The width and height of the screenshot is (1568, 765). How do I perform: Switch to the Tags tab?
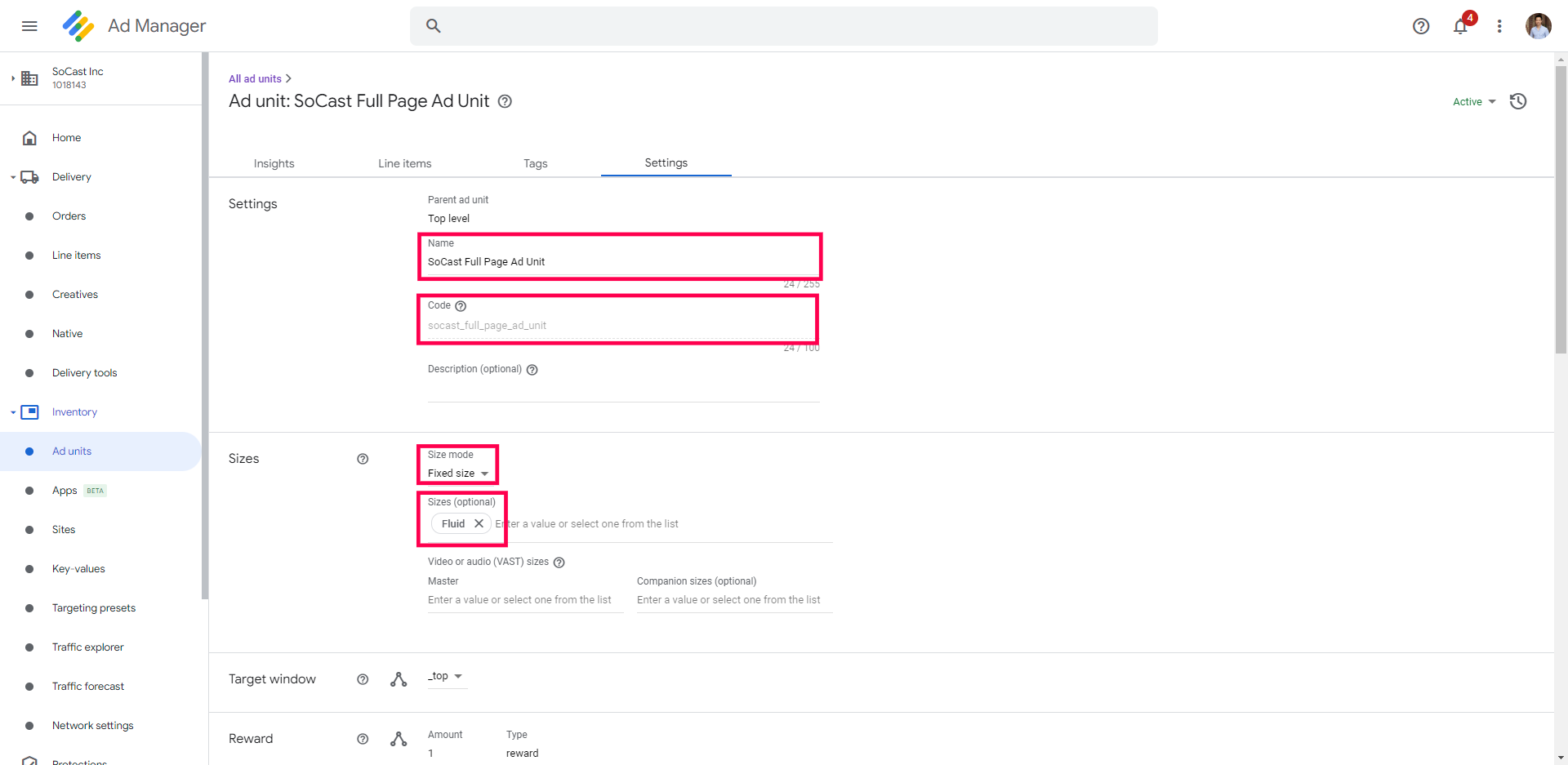[535, 163]
